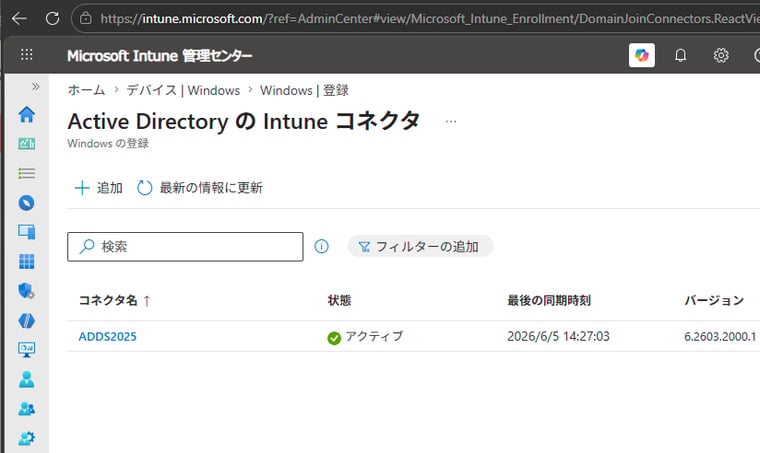
Task: Click the 最後の同期時刻 column header
Action: point(549,300)
